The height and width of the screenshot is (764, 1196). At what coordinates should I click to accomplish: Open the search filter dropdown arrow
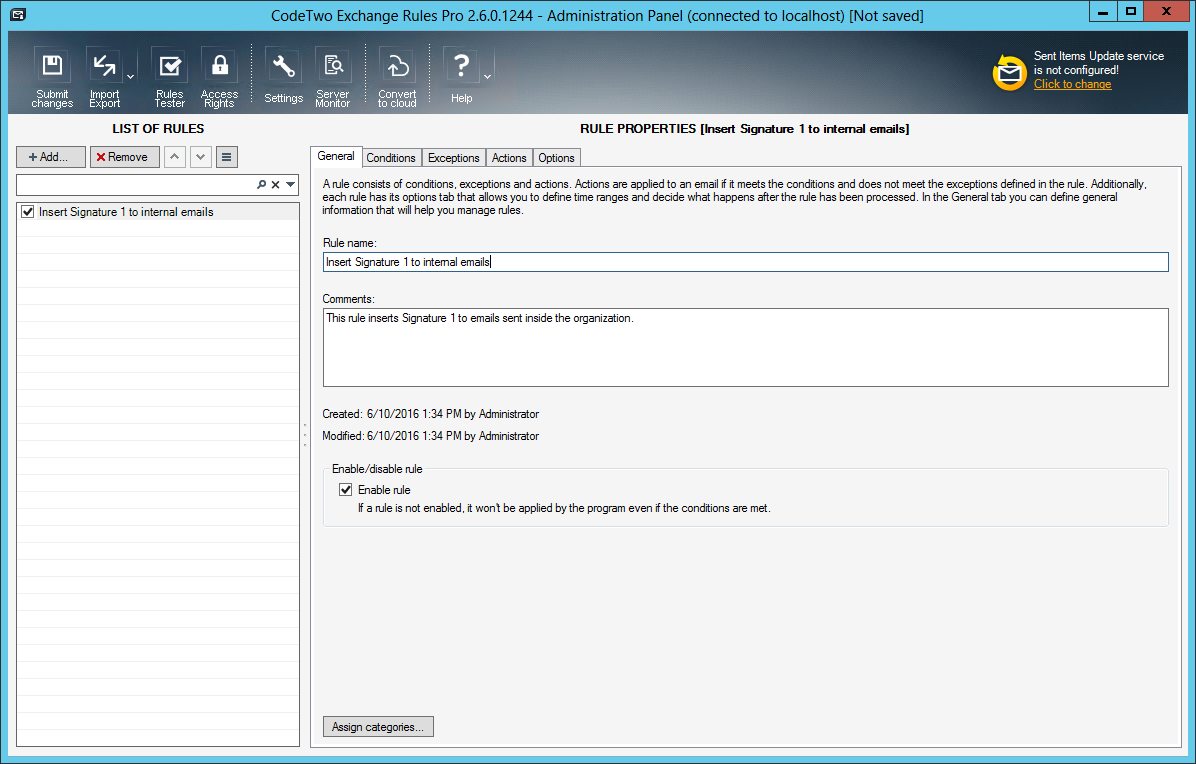click(x=291, y=185)
